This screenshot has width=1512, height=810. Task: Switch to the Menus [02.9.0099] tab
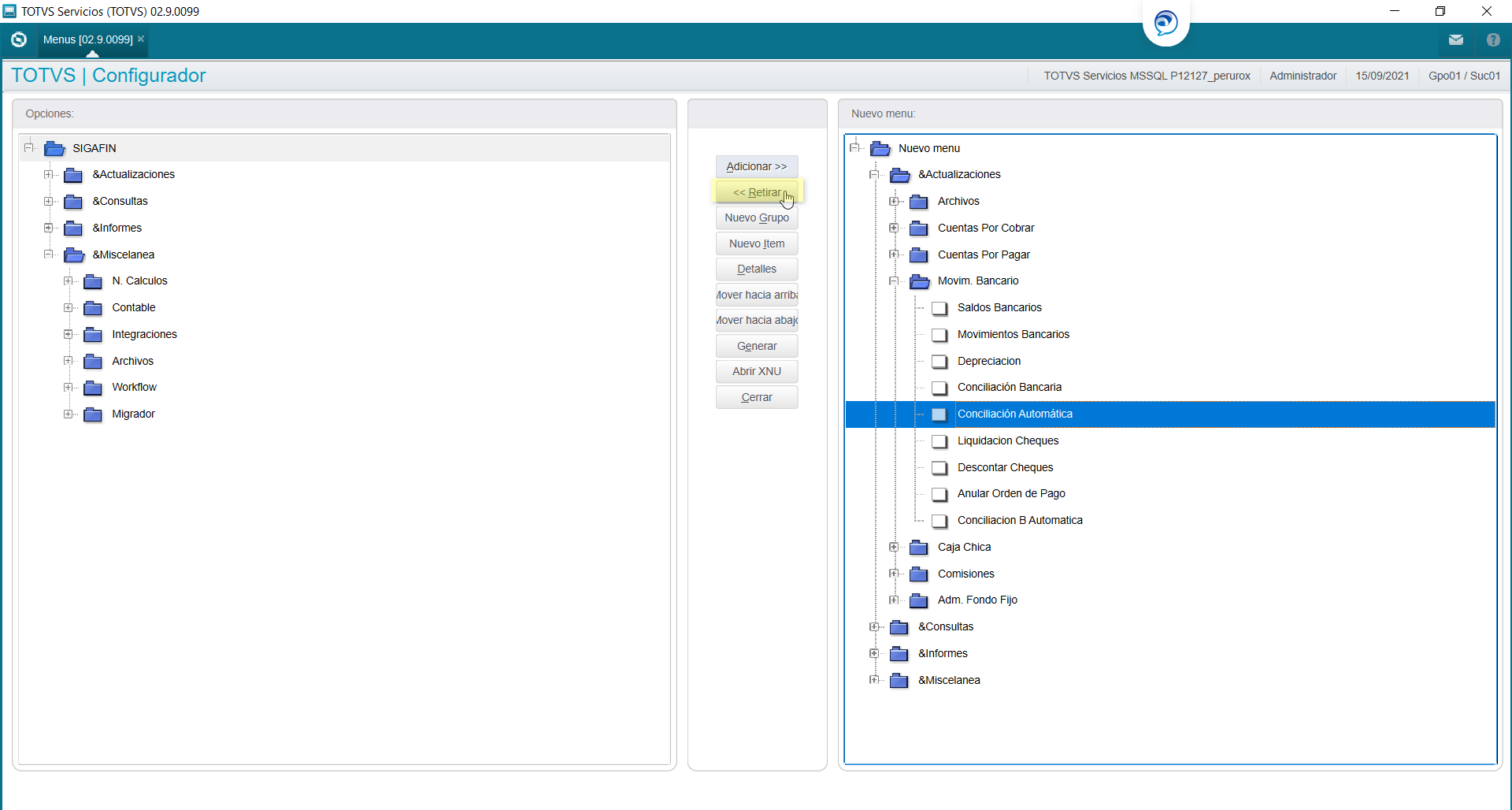[x=88, y=39]
